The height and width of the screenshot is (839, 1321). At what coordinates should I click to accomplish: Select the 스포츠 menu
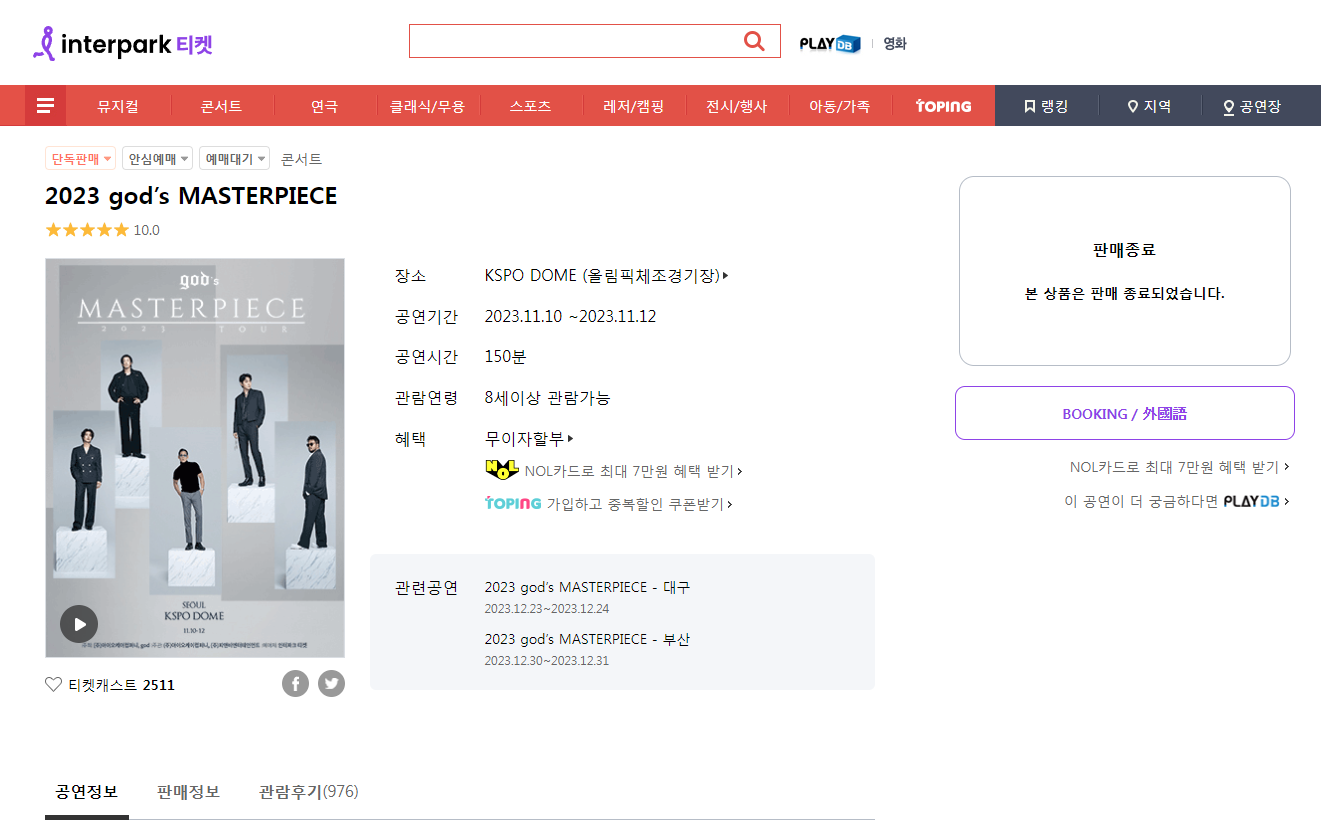(530, 106)
